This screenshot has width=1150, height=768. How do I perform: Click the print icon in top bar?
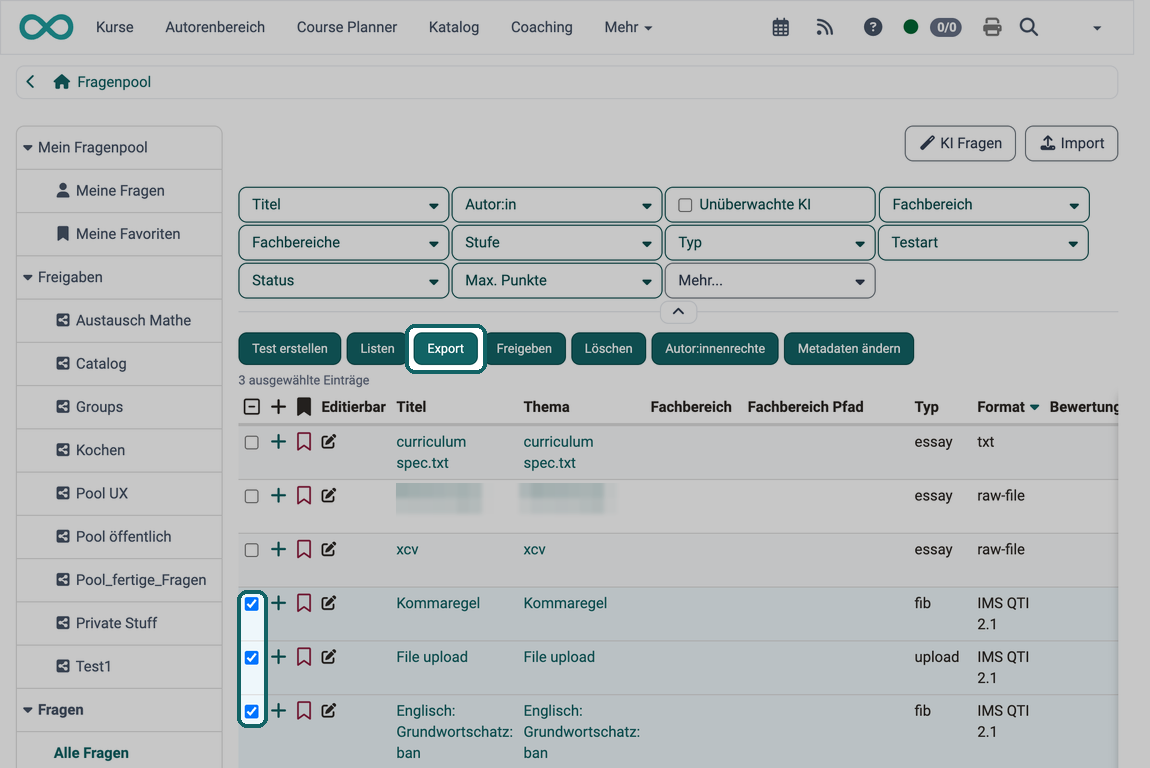(992, 27)
